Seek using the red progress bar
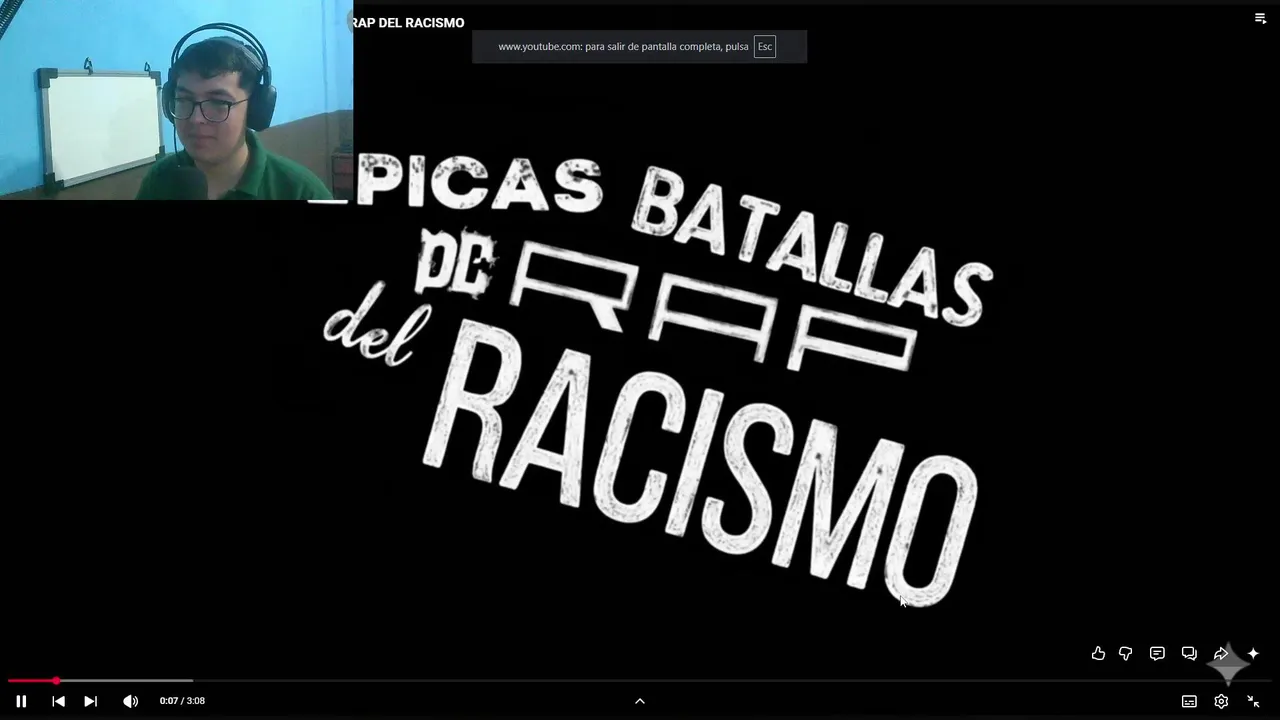Image resolution: width=1280 pixels, height=720 pixels. click(x=640, y=680)
